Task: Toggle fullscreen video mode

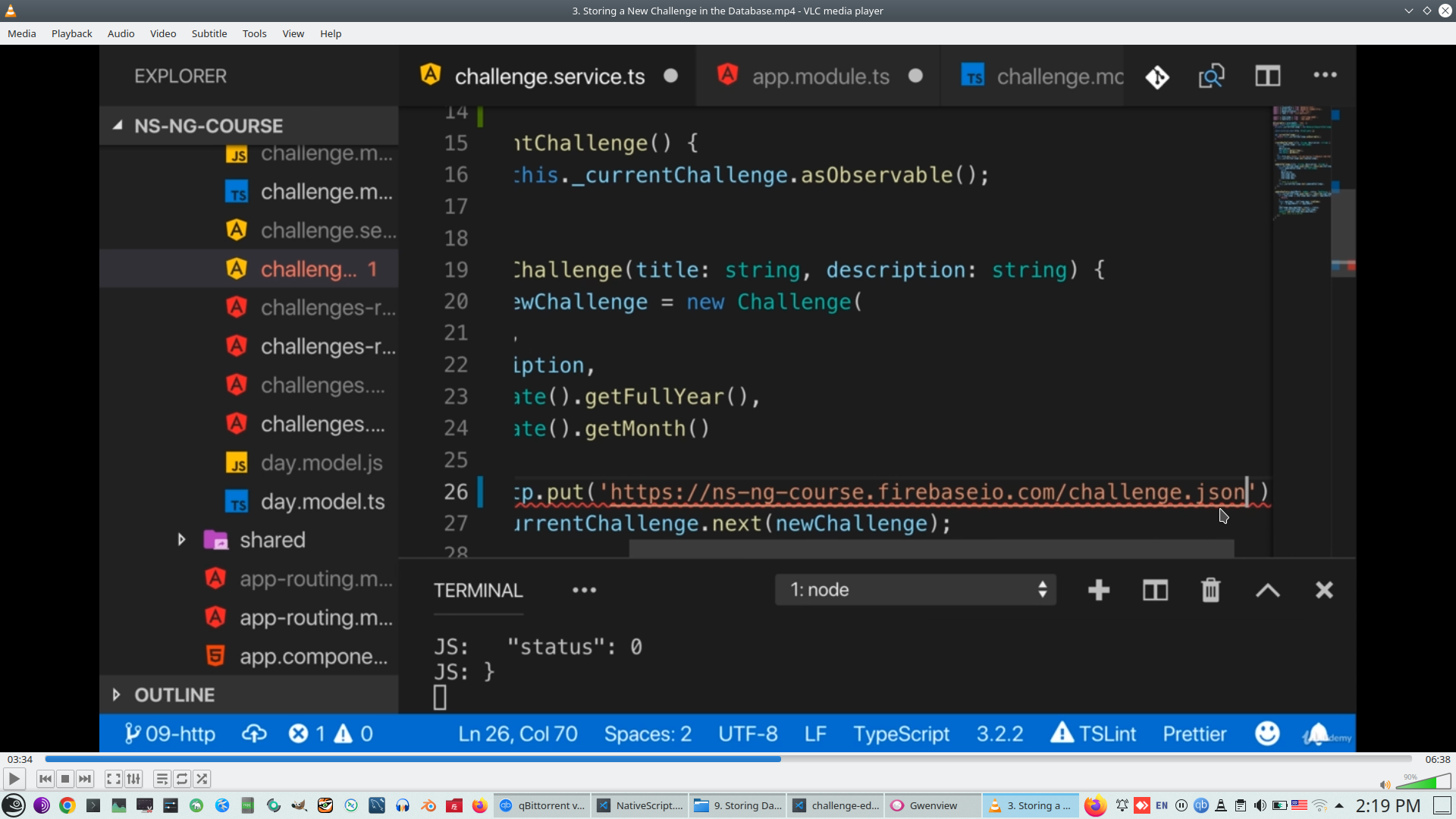Action: pos(113,779)
